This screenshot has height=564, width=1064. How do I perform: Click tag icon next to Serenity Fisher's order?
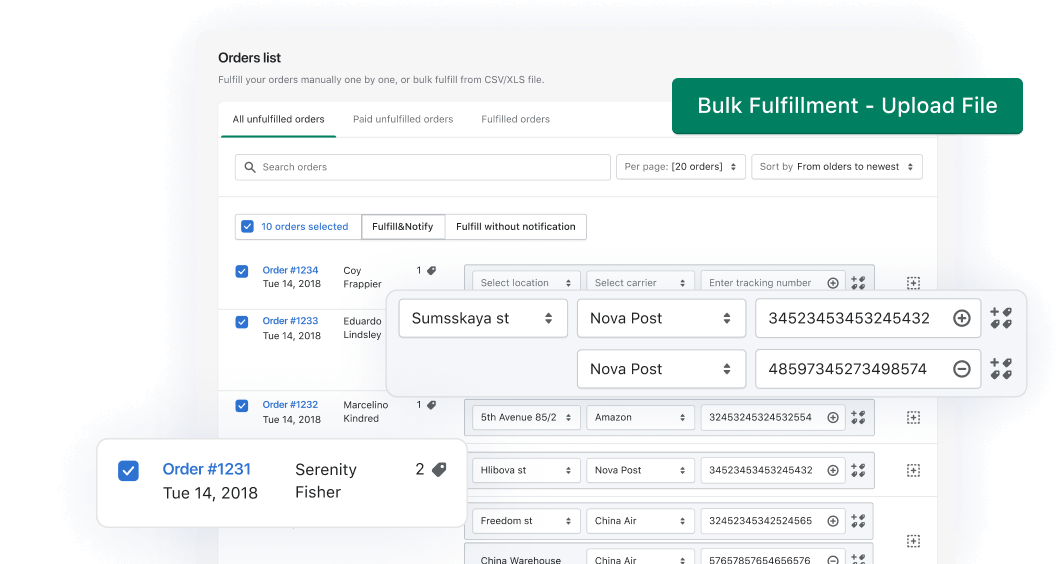point(438,470)
